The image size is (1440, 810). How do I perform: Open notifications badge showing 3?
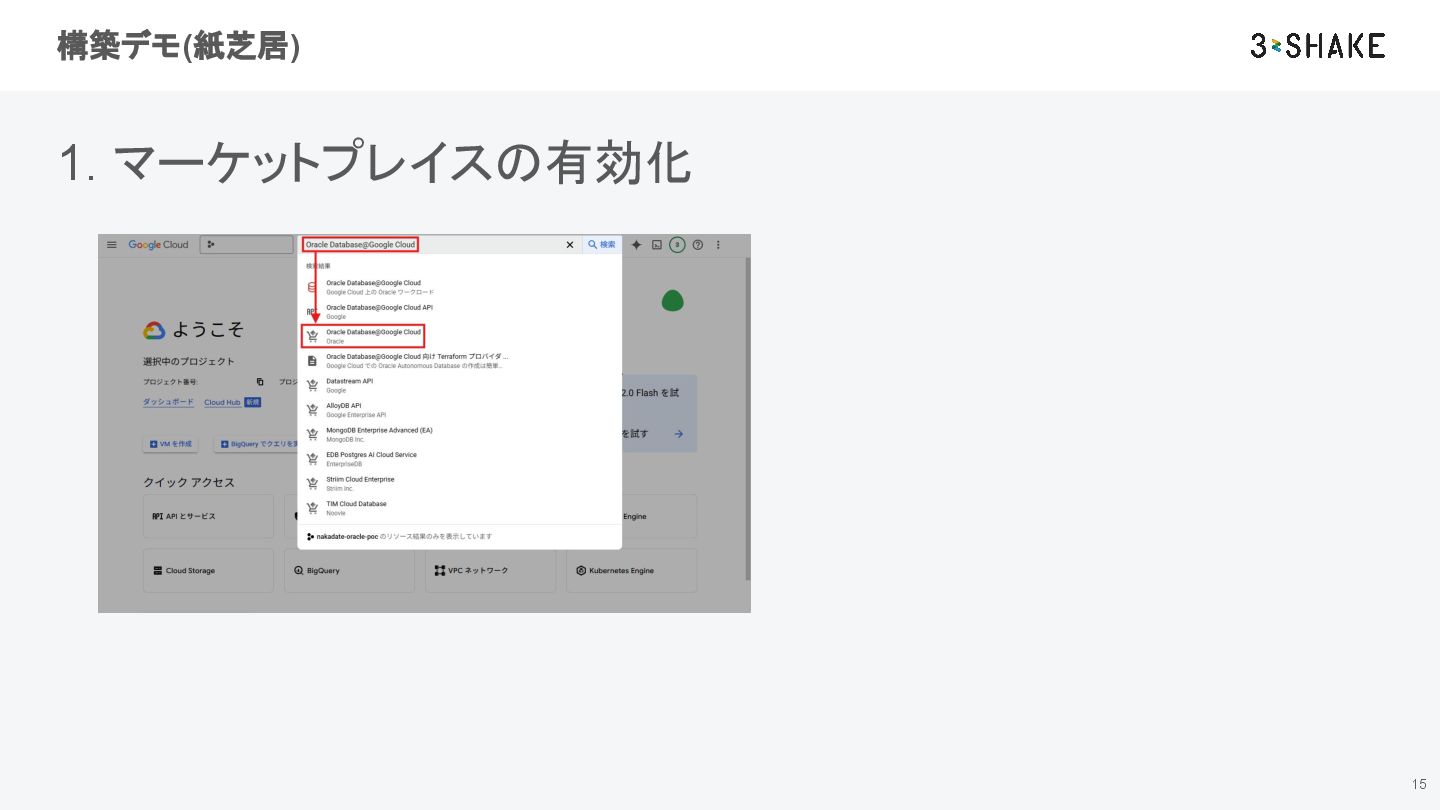pos(677,245)
